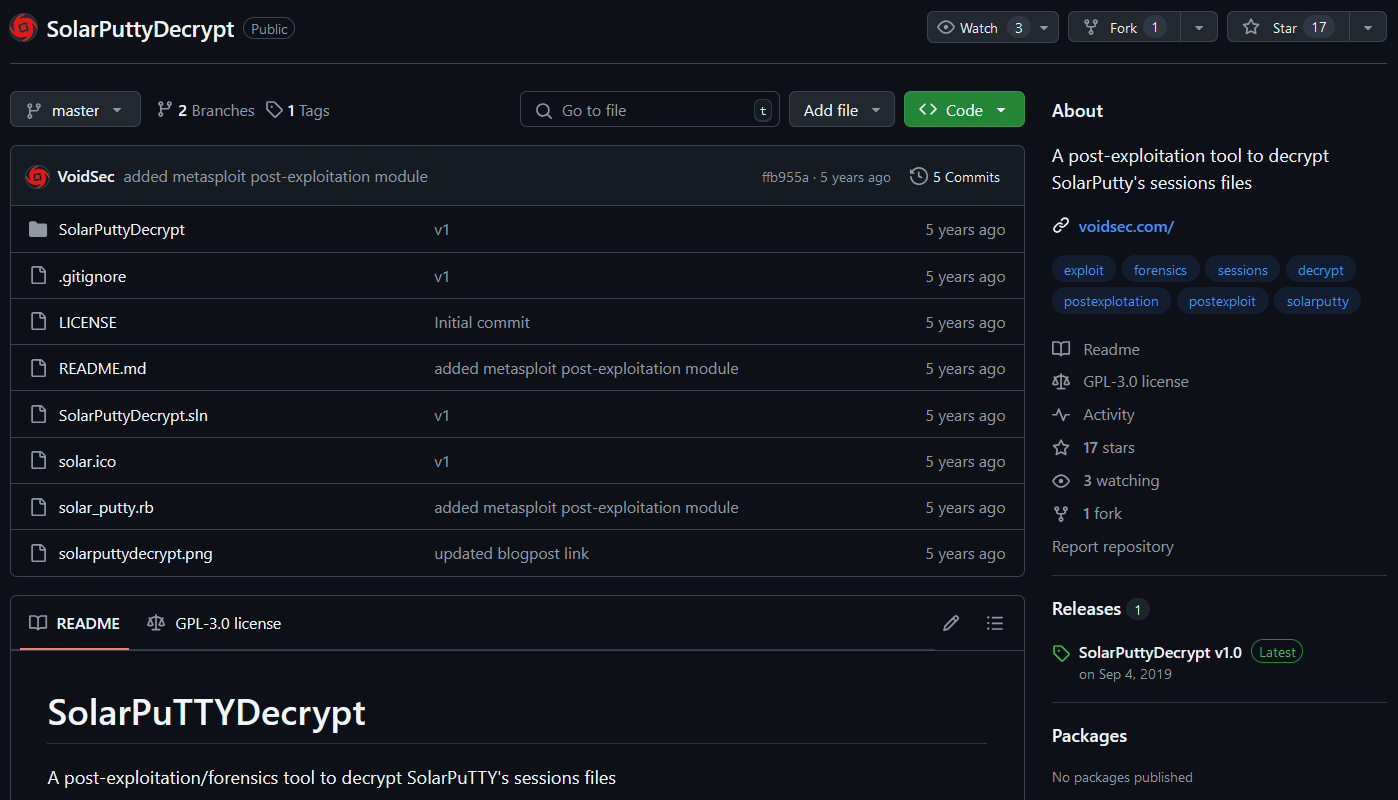The width and height of the screenshot is (1398, 800).
Task: Open the green Code dropdown button
Action: [x=964, y=110]
